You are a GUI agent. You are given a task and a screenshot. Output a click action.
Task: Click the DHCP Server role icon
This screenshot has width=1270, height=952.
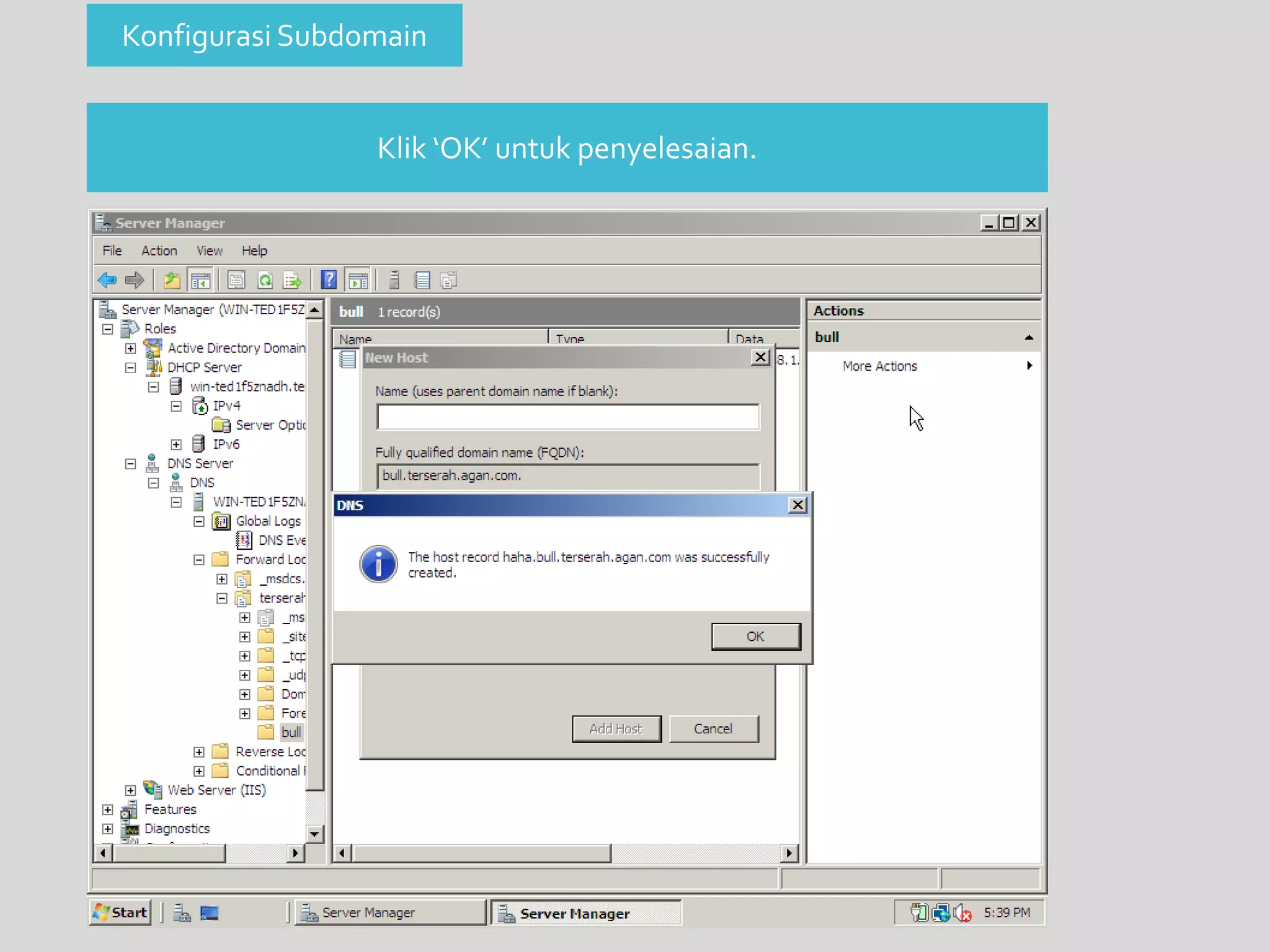coord(153,367)
